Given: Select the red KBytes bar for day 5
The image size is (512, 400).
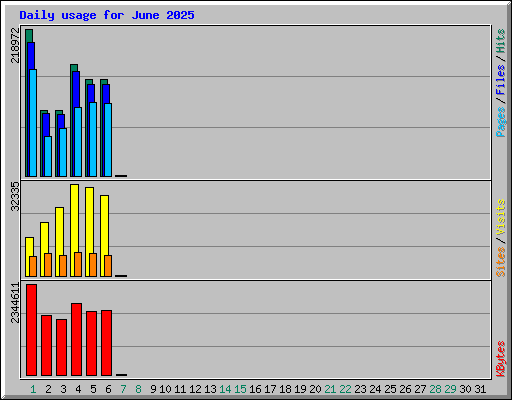Looking at the screenshot, I should coord(91,343).
